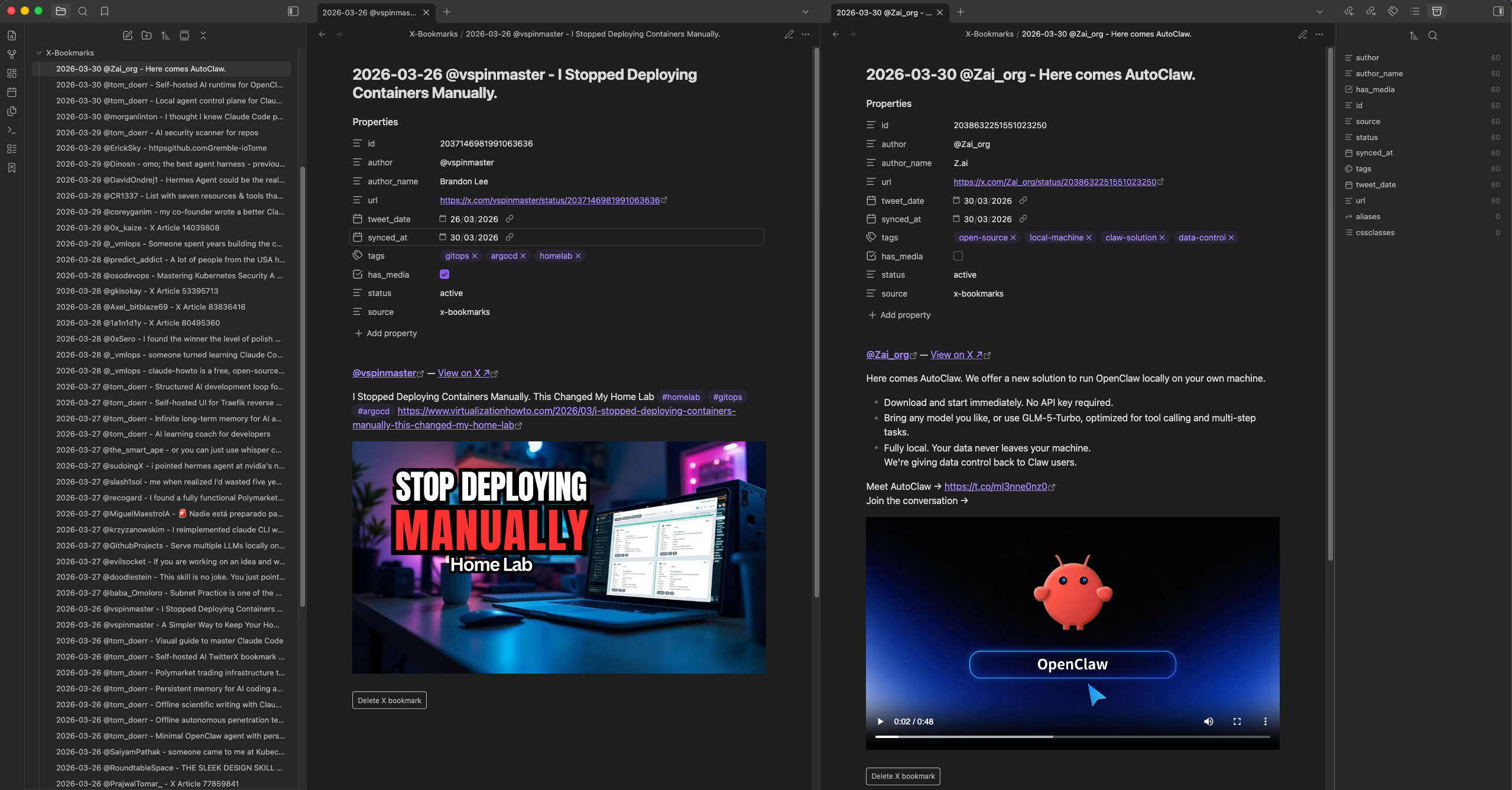
Task: Collapse the X-Bookmarks folder
Action: coord(39,53)
